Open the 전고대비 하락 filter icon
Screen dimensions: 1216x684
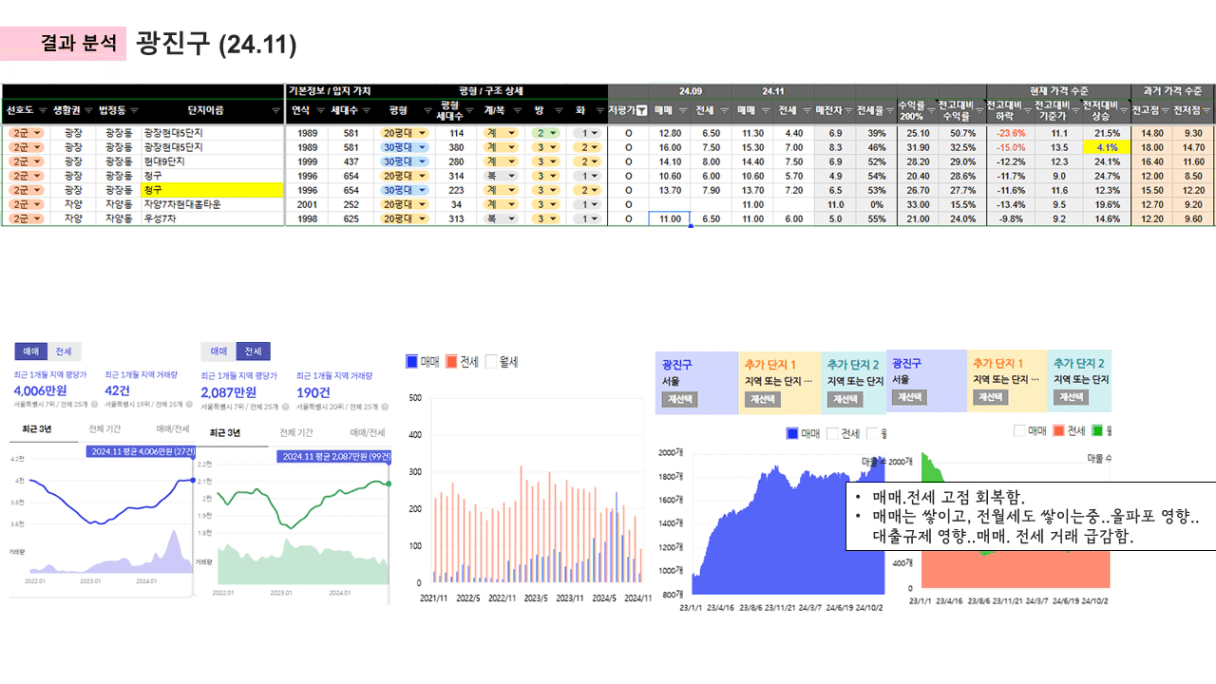point(1027,110)
